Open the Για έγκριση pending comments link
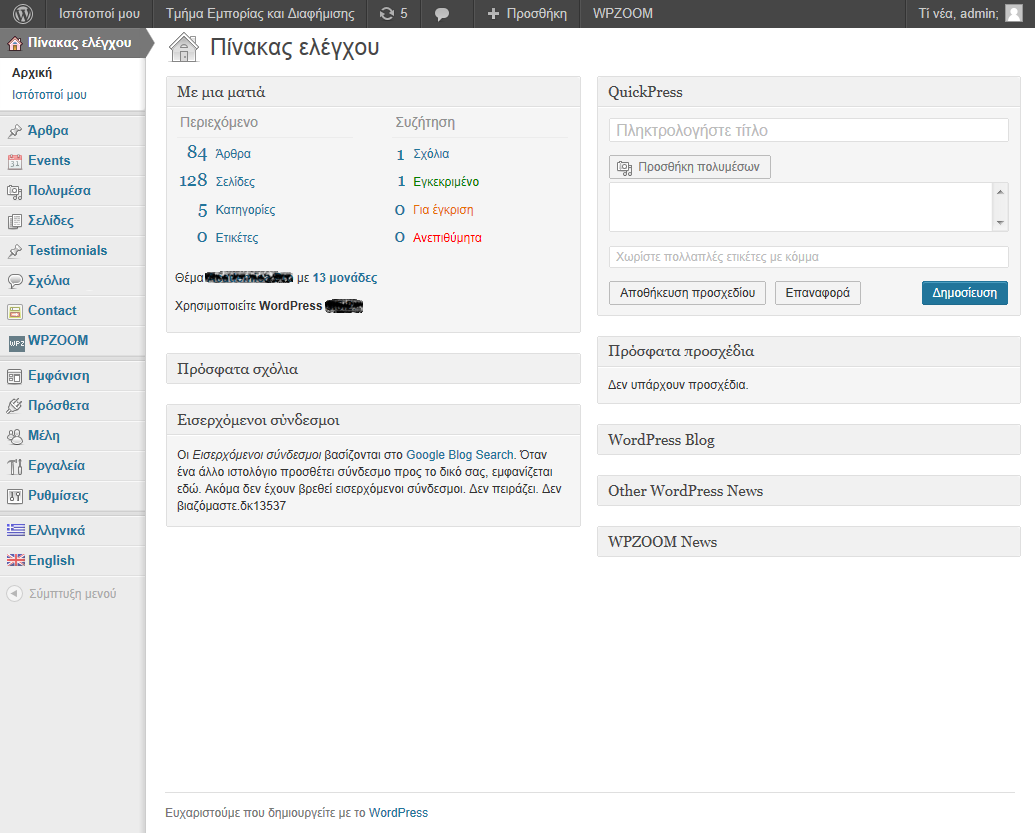The image size is (1035, 833). tap(443, 210)
